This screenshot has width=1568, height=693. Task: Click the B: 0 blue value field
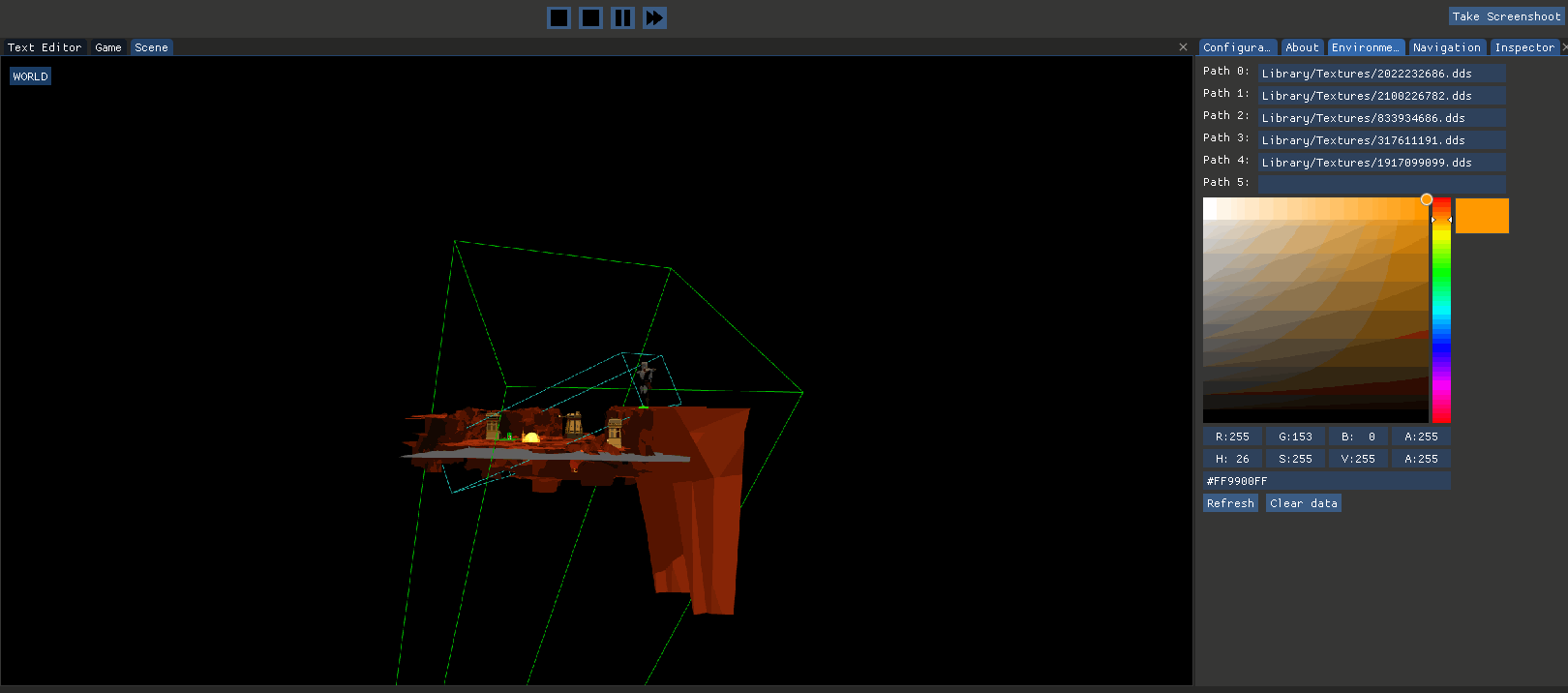(1358, 437)
